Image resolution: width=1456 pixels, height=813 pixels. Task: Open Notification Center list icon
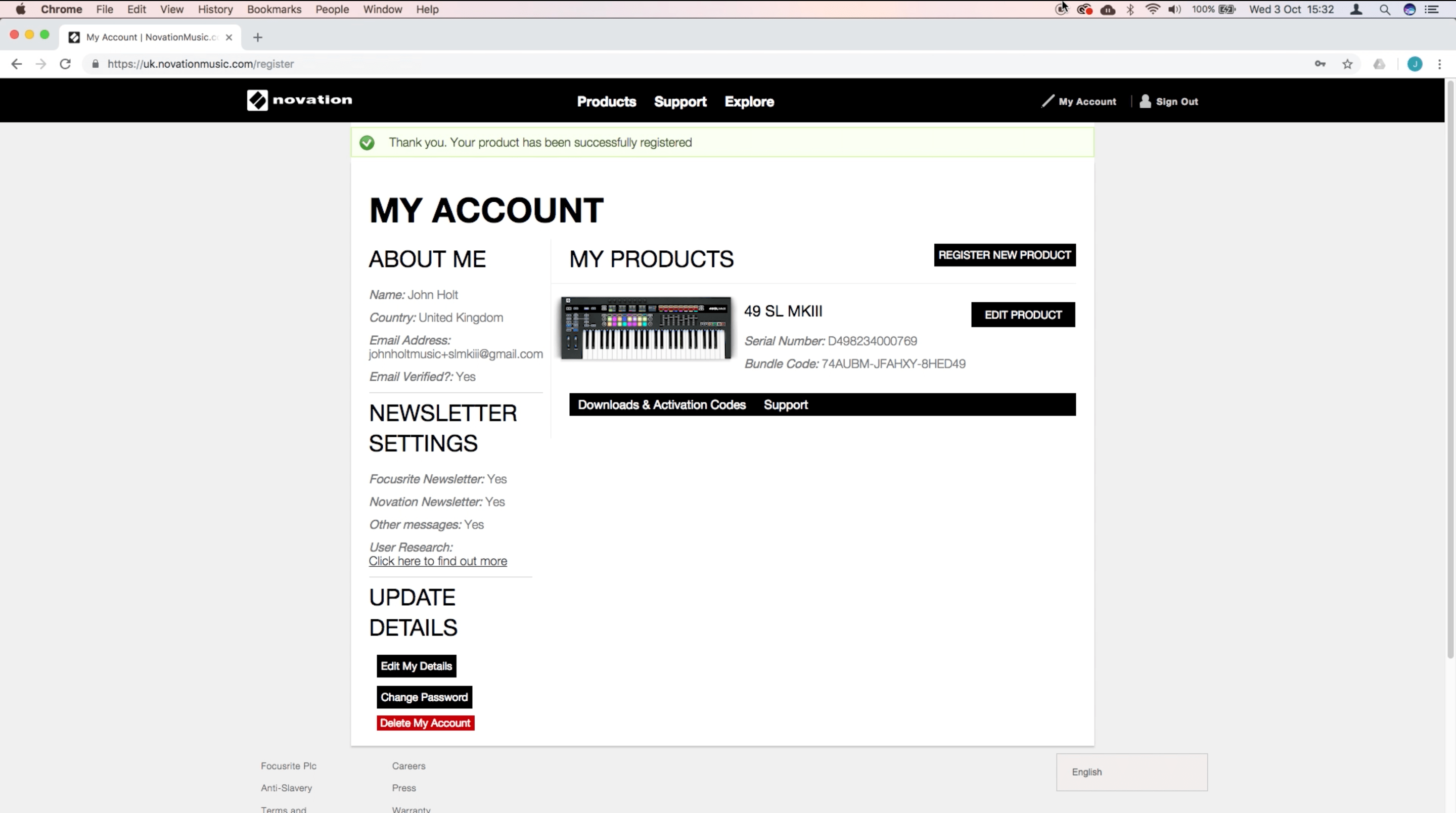pyautogui.click(x=1432, y=9)
